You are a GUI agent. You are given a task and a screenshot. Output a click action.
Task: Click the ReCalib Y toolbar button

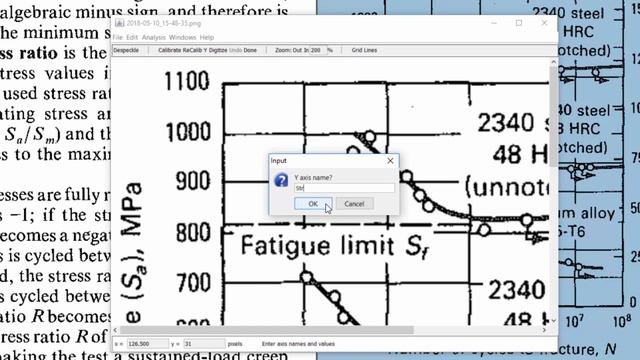coord(195,50)
